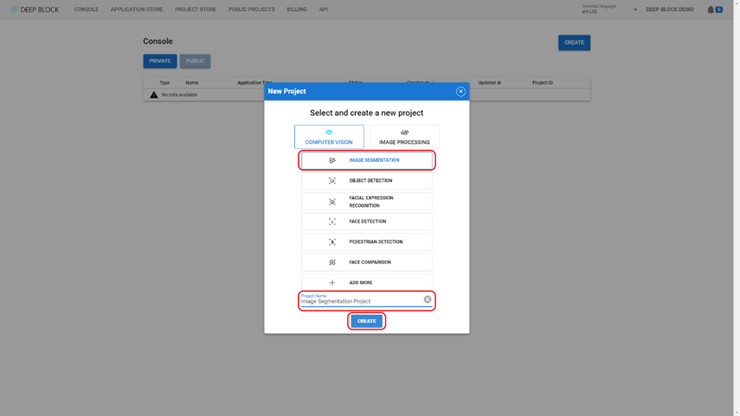This screenshot has height=416, width=740.
Task: Click Create button in the dialog
Action: (x=367, y=321)
